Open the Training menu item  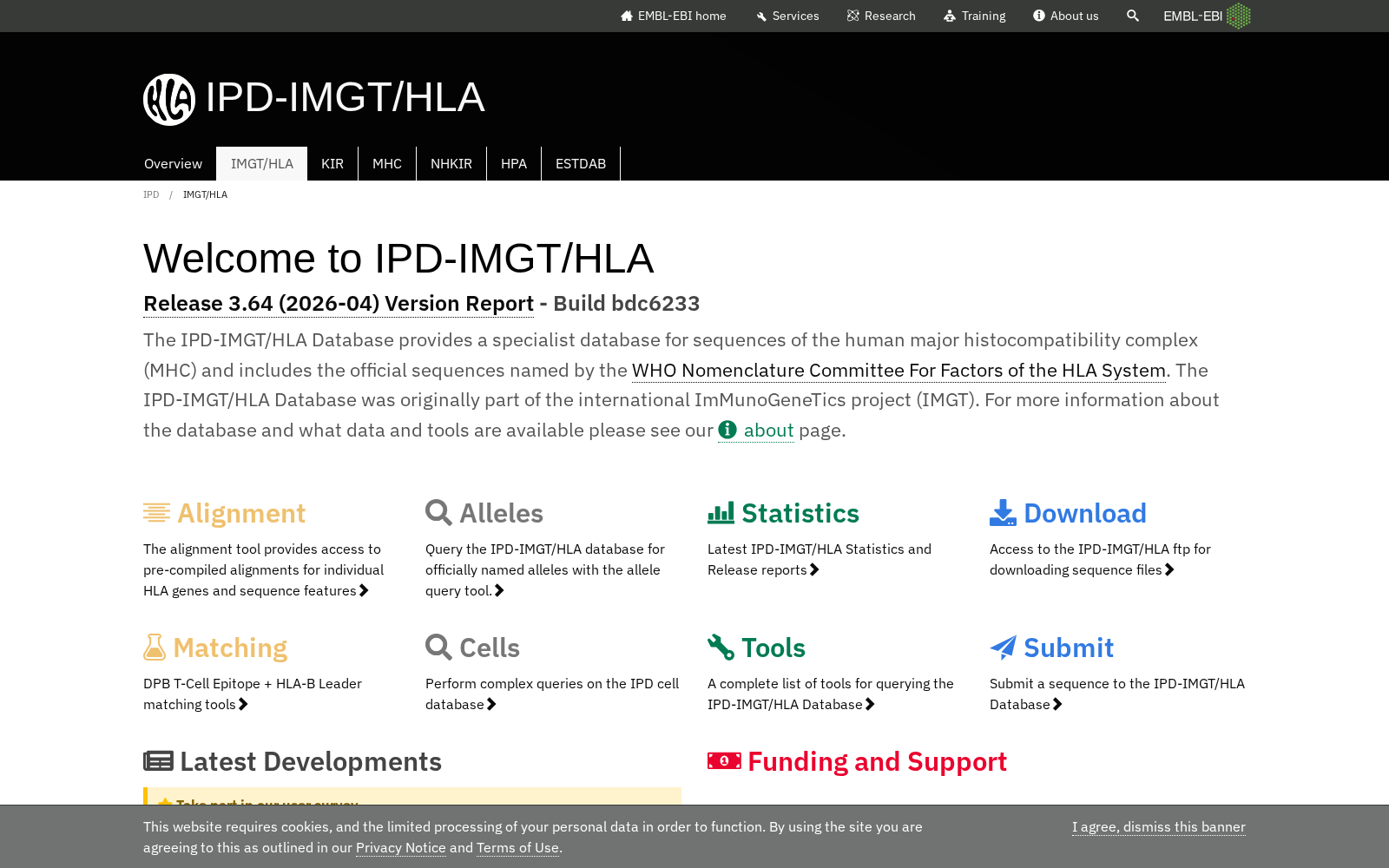(975, 16)
